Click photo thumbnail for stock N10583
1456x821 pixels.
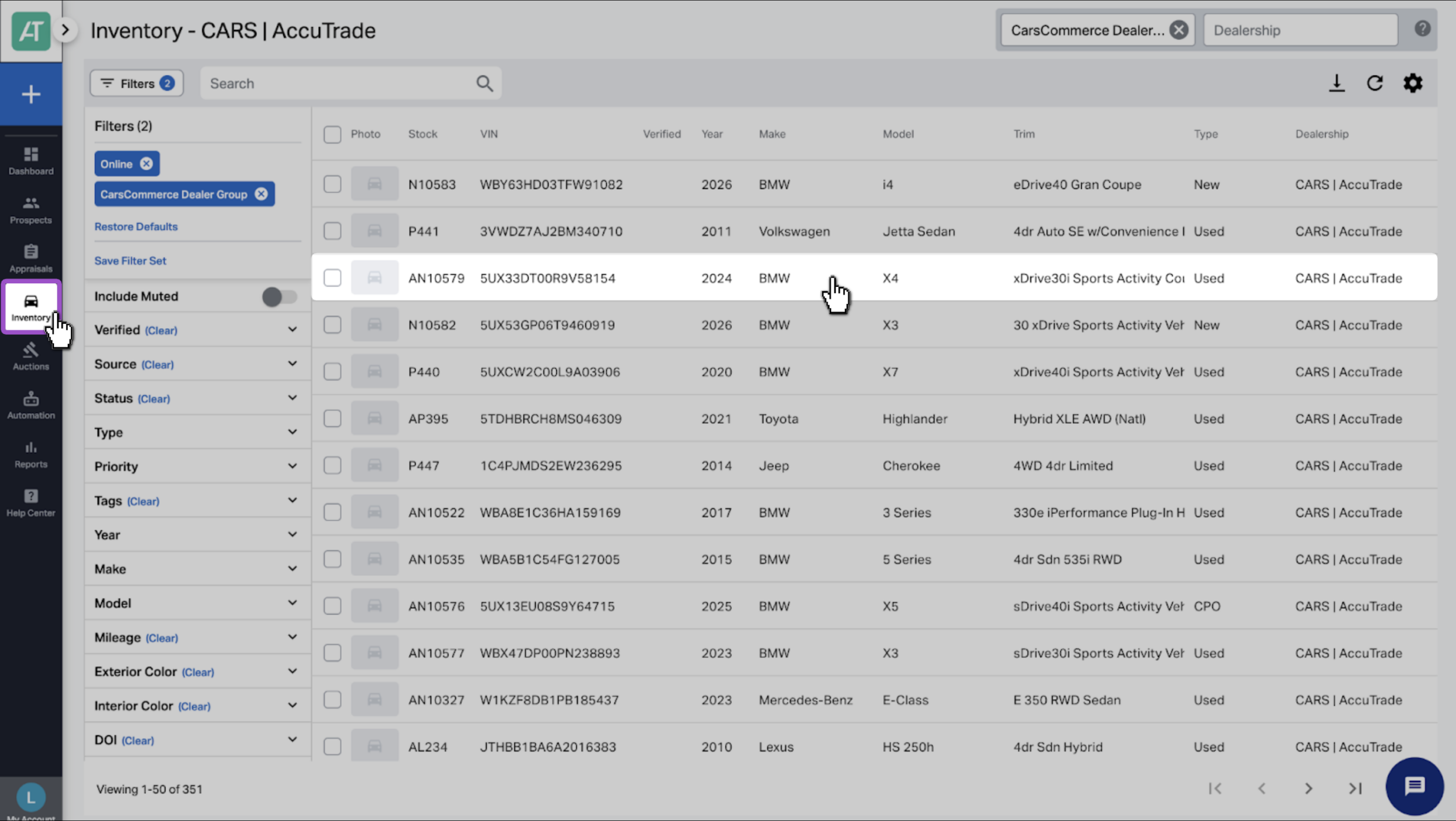[374, 184]
